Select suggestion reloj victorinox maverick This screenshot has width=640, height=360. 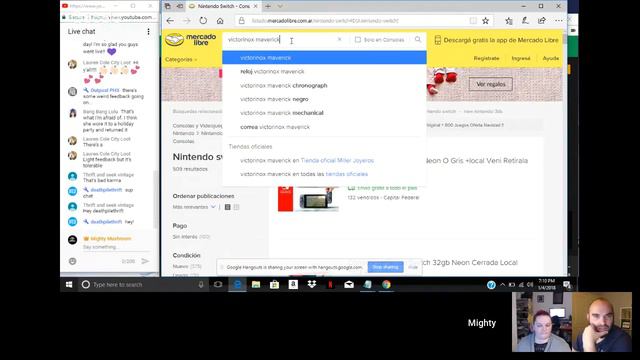(x=324, y=71)
